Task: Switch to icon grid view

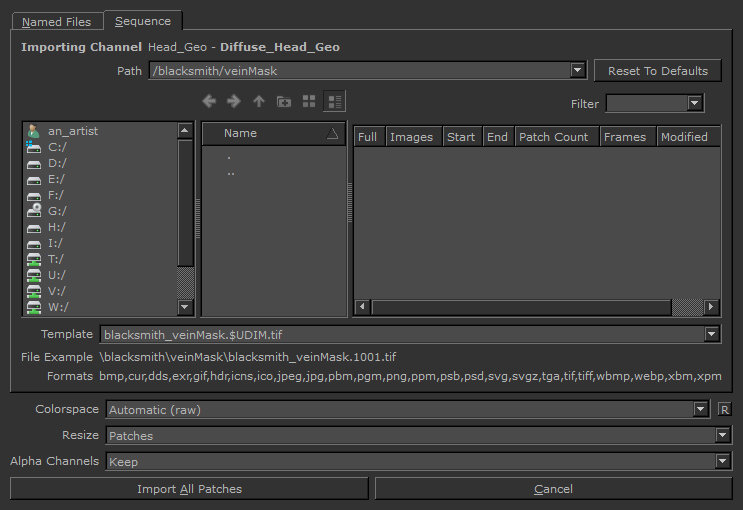Action: click(x=309, y=101)
